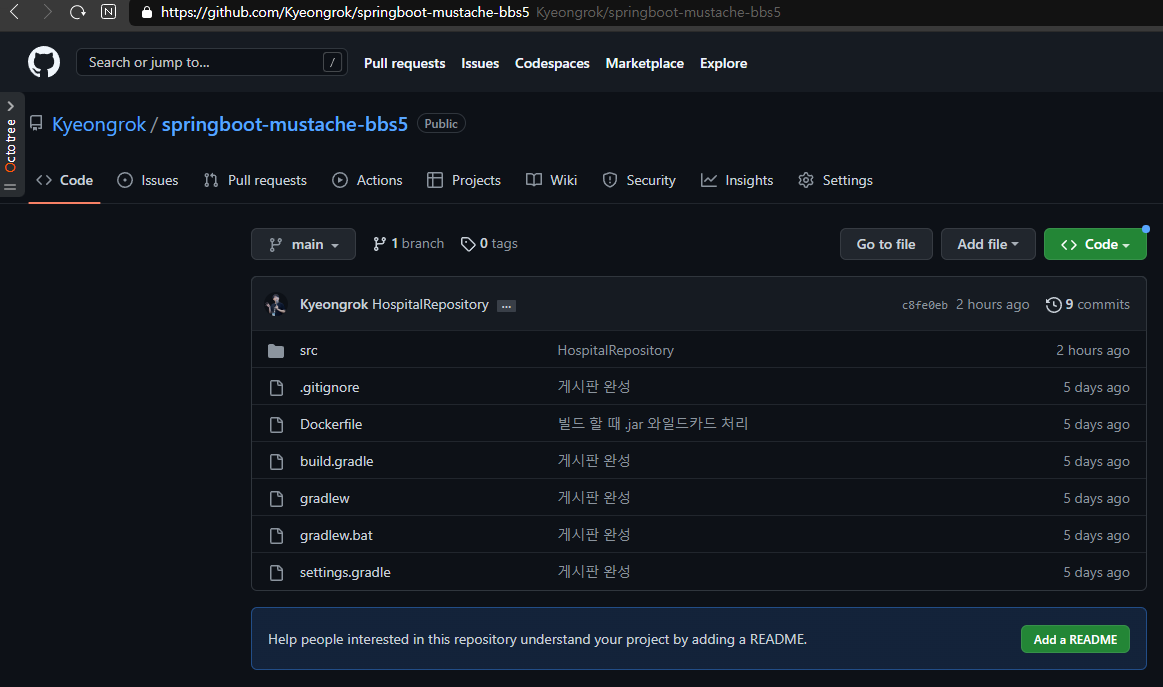
Task: Click the build.gradle file icon
Action: 277,461
